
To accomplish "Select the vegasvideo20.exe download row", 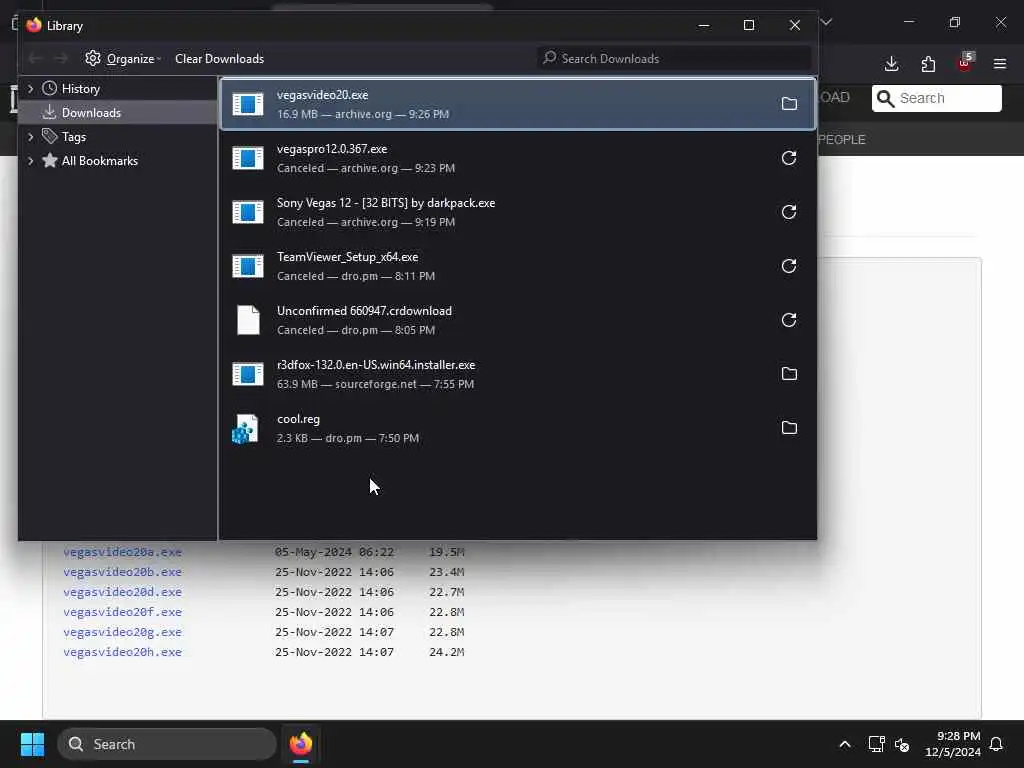I will point(518,104).
